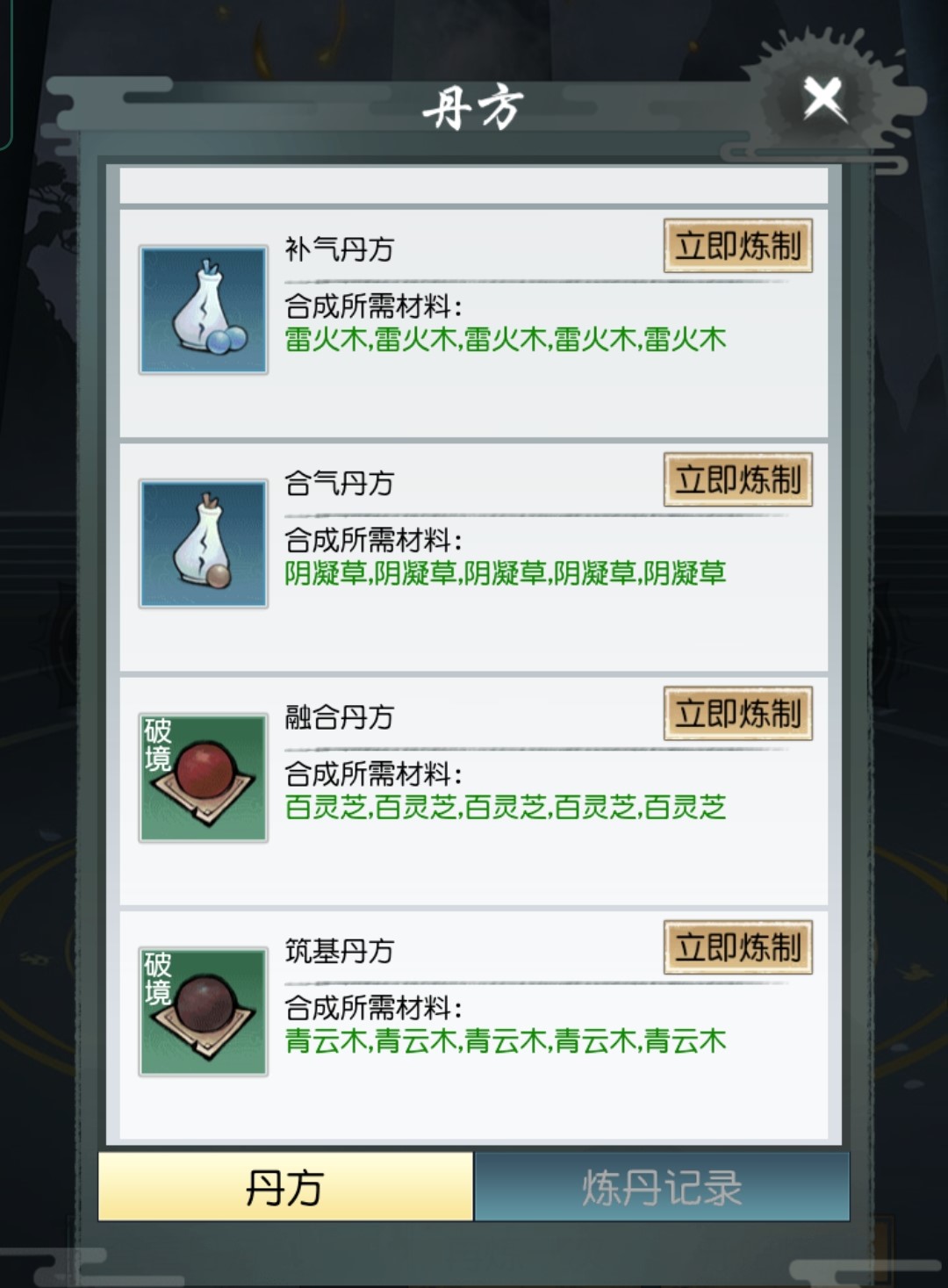Select the dark 筑基丹方 pill icon
Image resolution: width=948 pixels, height=1288 pixels.
(203, 1011)
